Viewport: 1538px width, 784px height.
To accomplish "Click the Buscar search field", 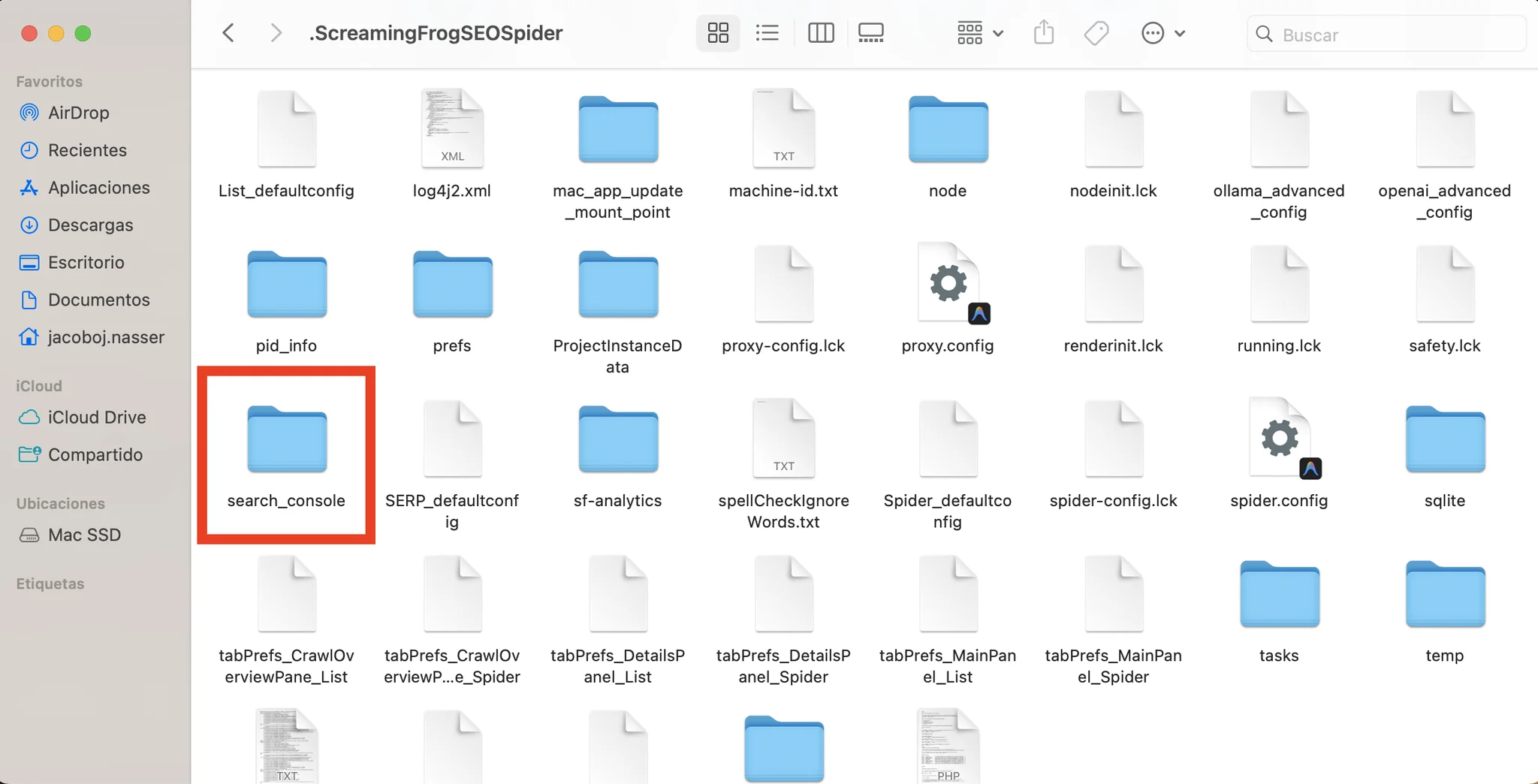I will (x=1386, y=35).
